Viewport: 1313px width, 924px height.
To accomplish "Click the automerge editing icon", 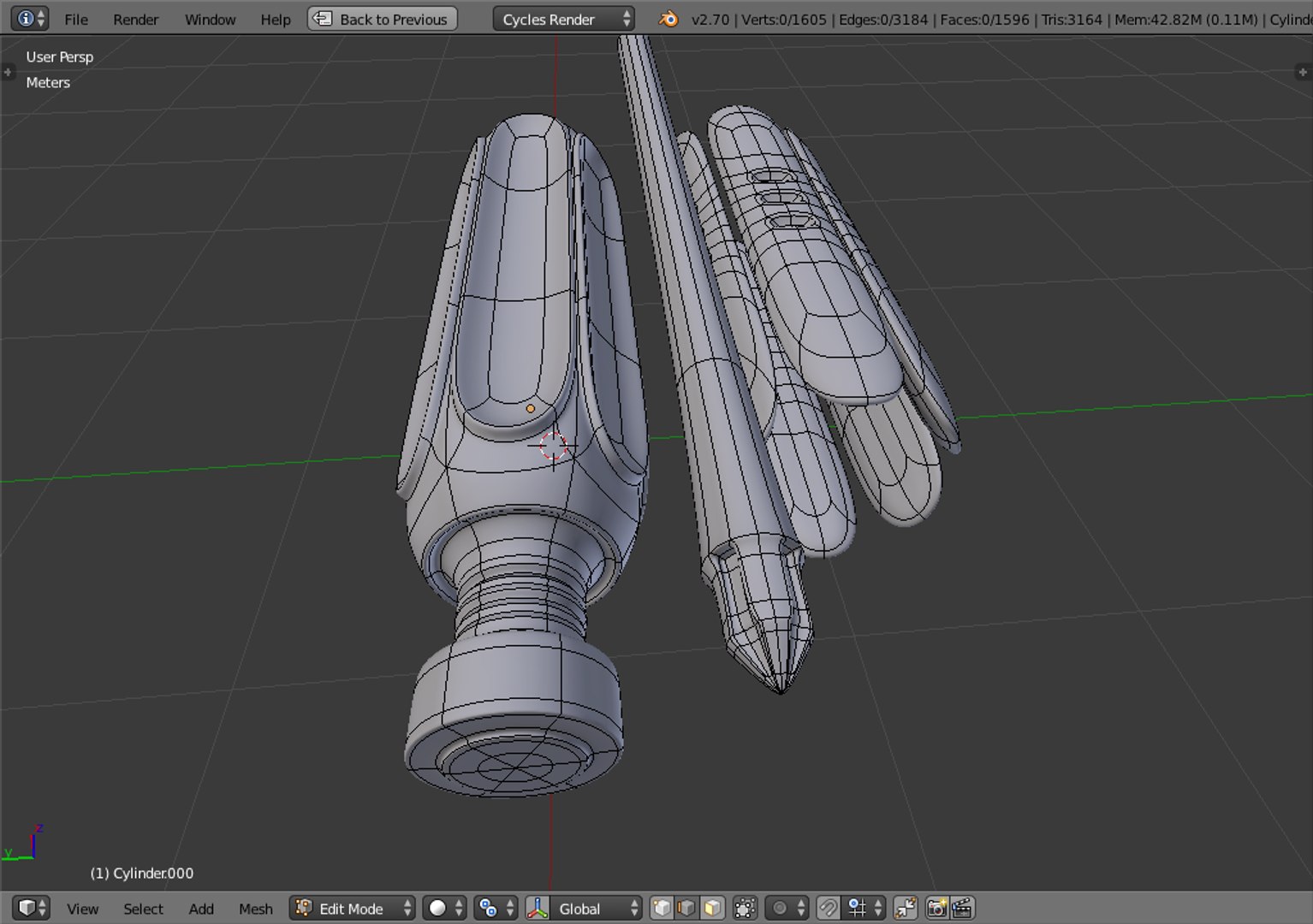I will pyautogui.click(x=905, y=908).
